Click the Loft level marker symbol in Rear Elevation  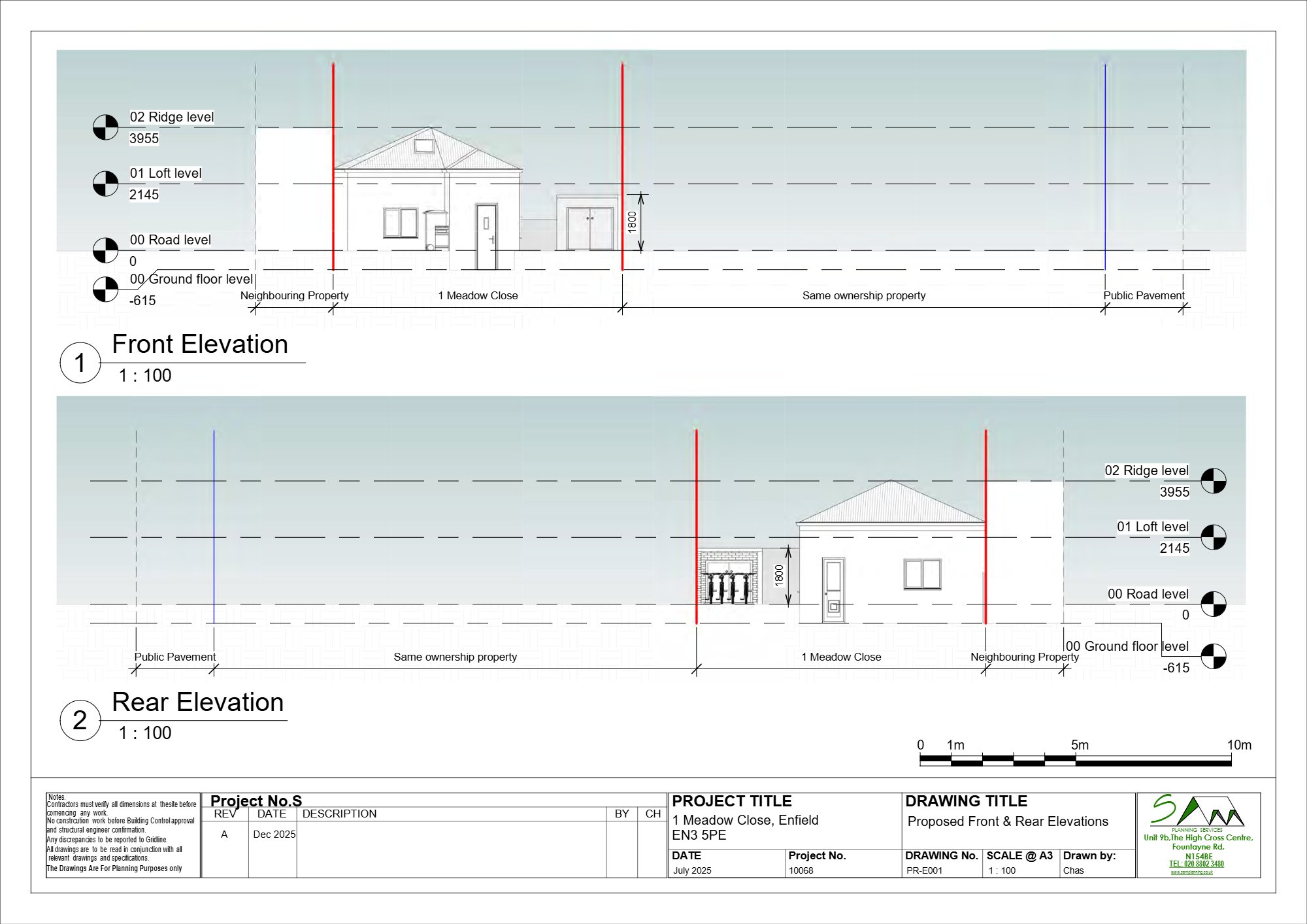(1214, 537)
